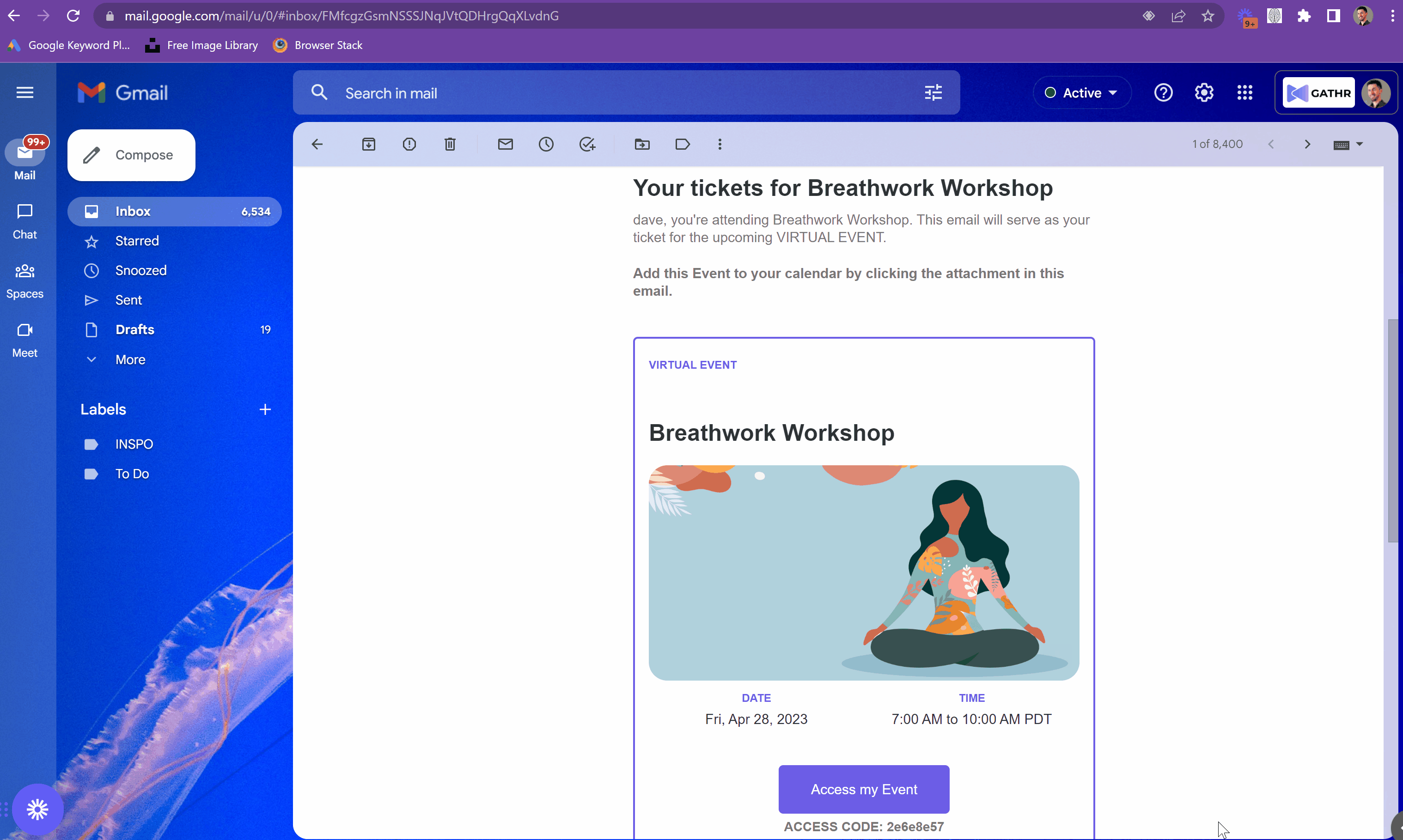The image size is (1403, 840).
Task: Click the email page vertical scrollbar
Action: click(x=1392, y=430)
